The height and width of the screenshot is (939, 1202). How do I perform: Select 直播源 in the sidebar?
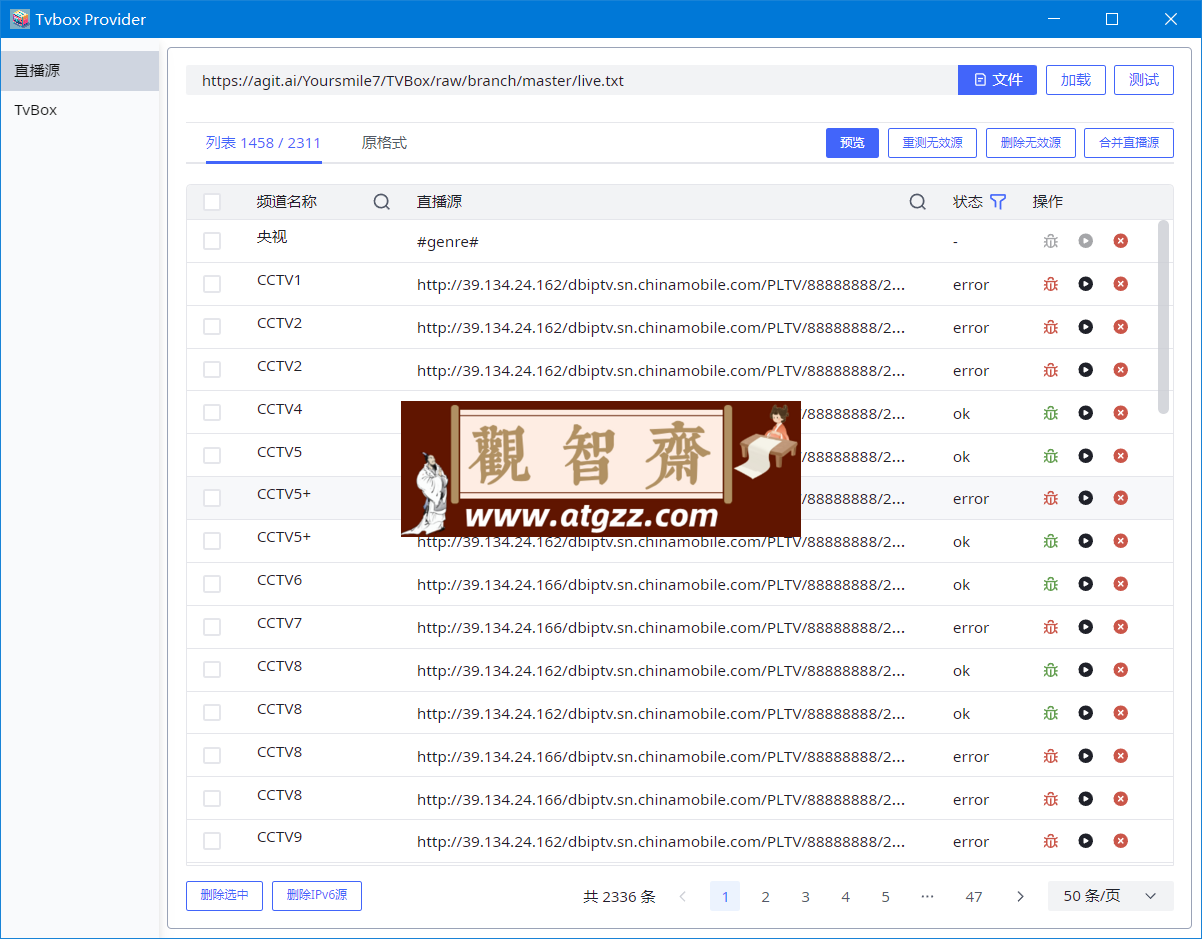click(80, 71)
